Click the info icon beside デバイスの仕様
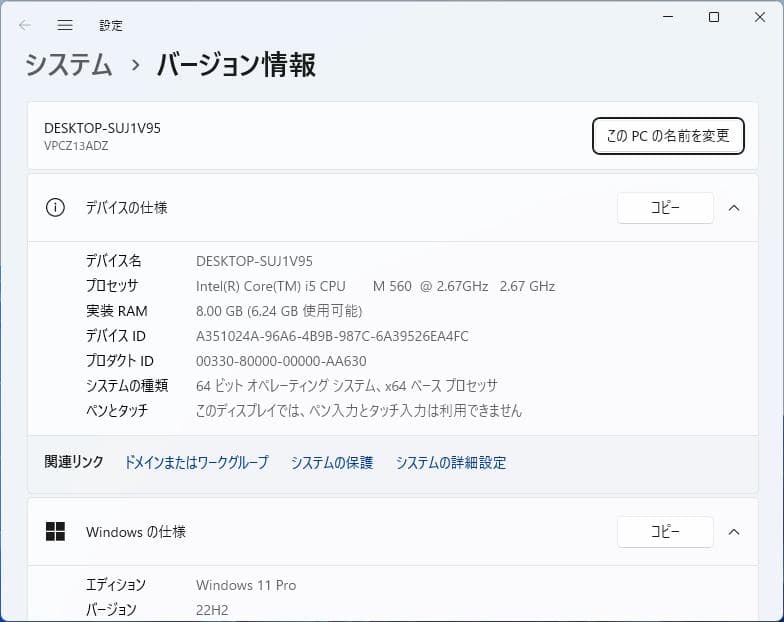784x622 pixels. coord(55,208)
